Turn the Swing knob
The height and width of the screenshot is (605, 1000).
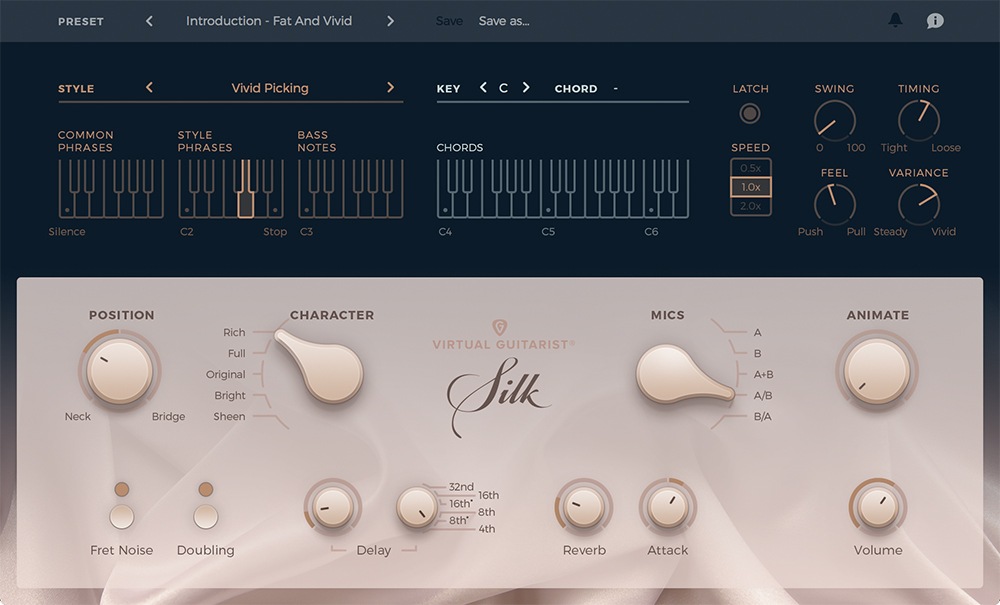click(835, 123)
